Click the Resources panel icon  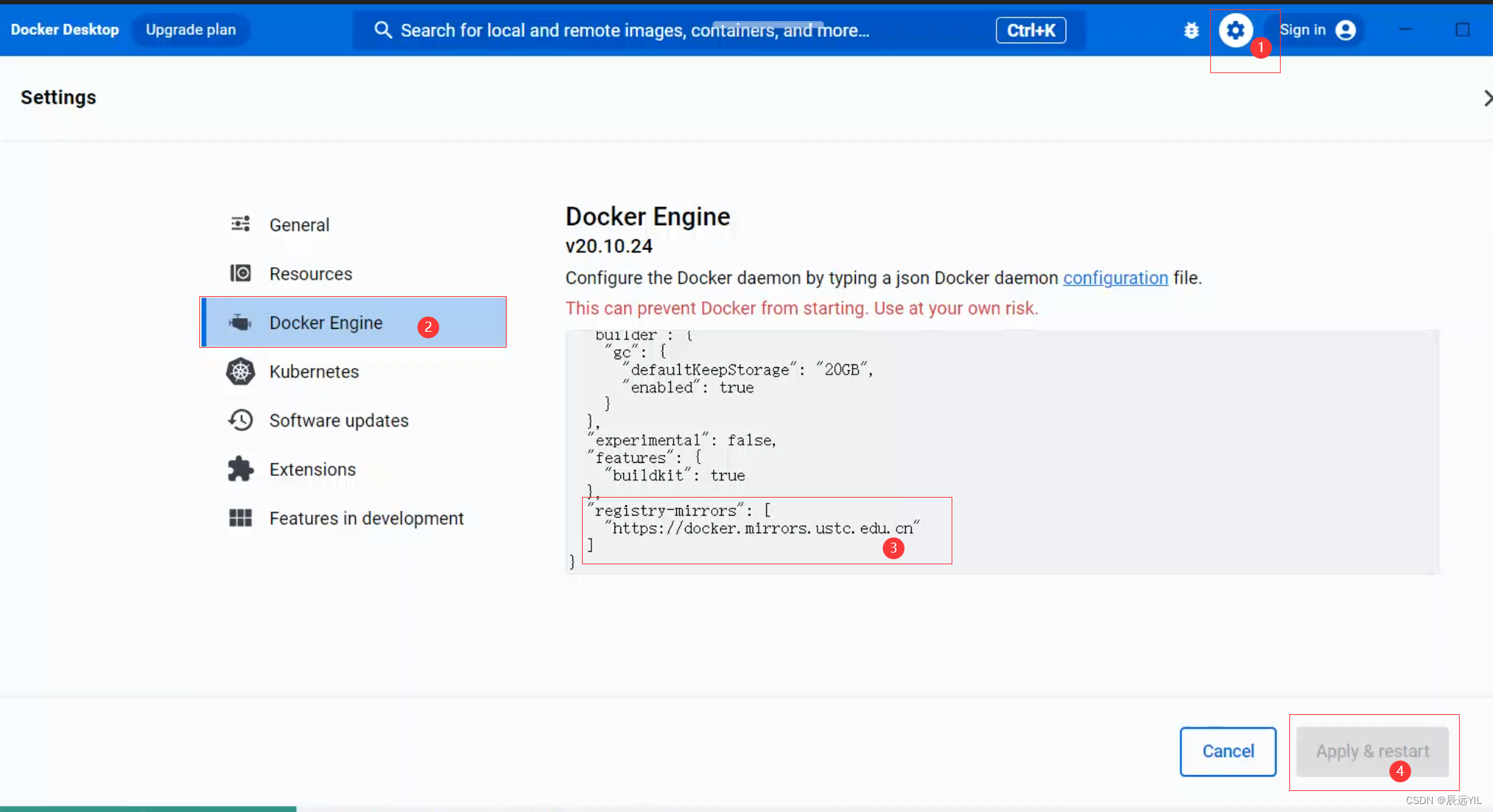point(240,273)
